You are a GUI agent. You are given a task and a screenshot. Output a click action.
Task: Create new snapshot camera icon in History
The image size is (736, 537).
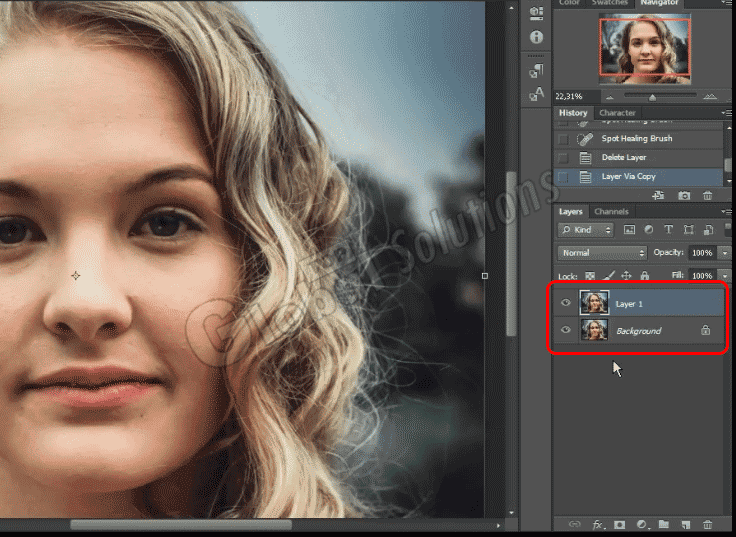[684, 195]
